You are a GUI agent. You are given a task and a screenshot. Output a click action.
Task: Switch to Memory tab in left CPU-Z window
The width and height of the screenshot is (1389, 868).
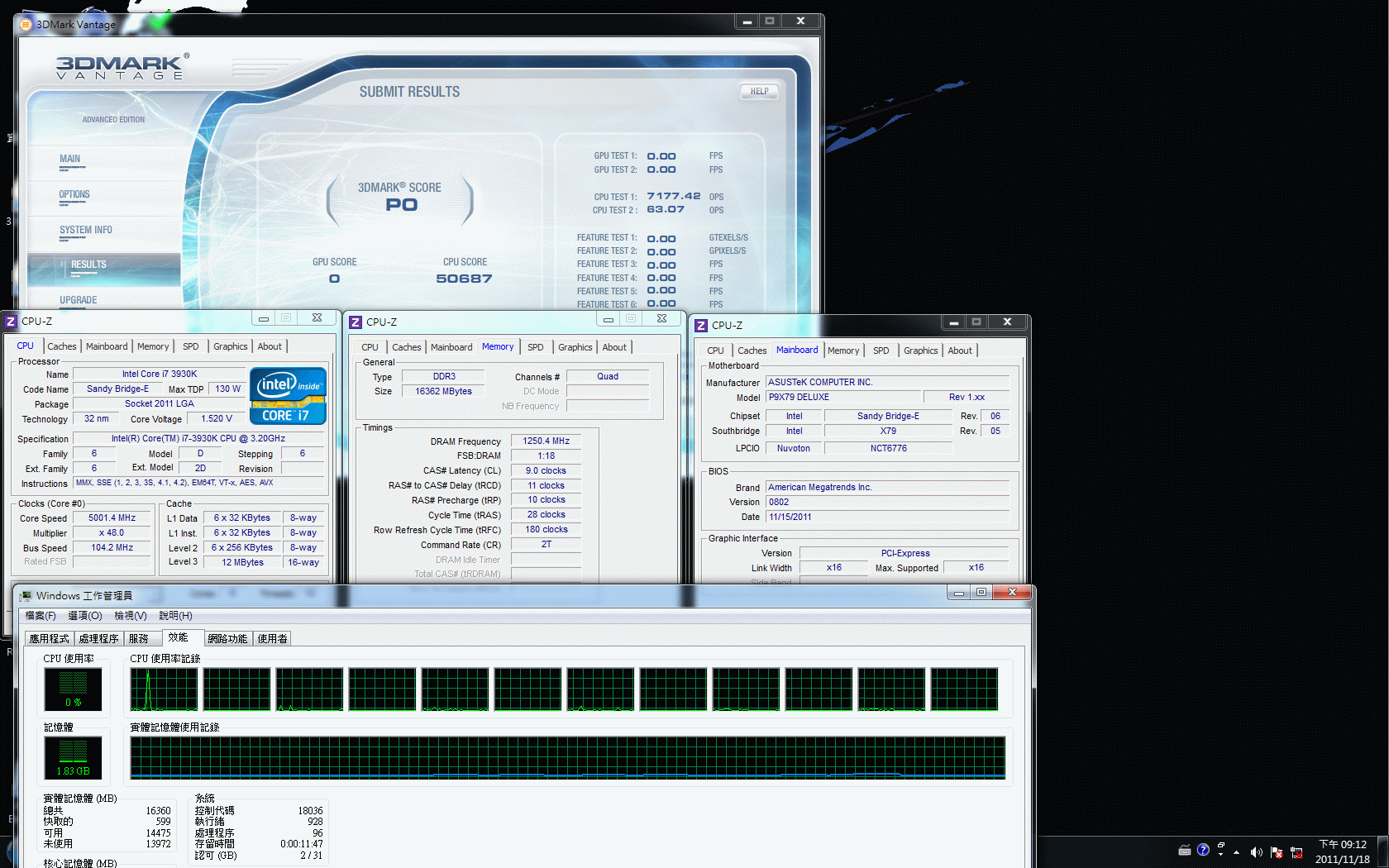pos(153,346)
